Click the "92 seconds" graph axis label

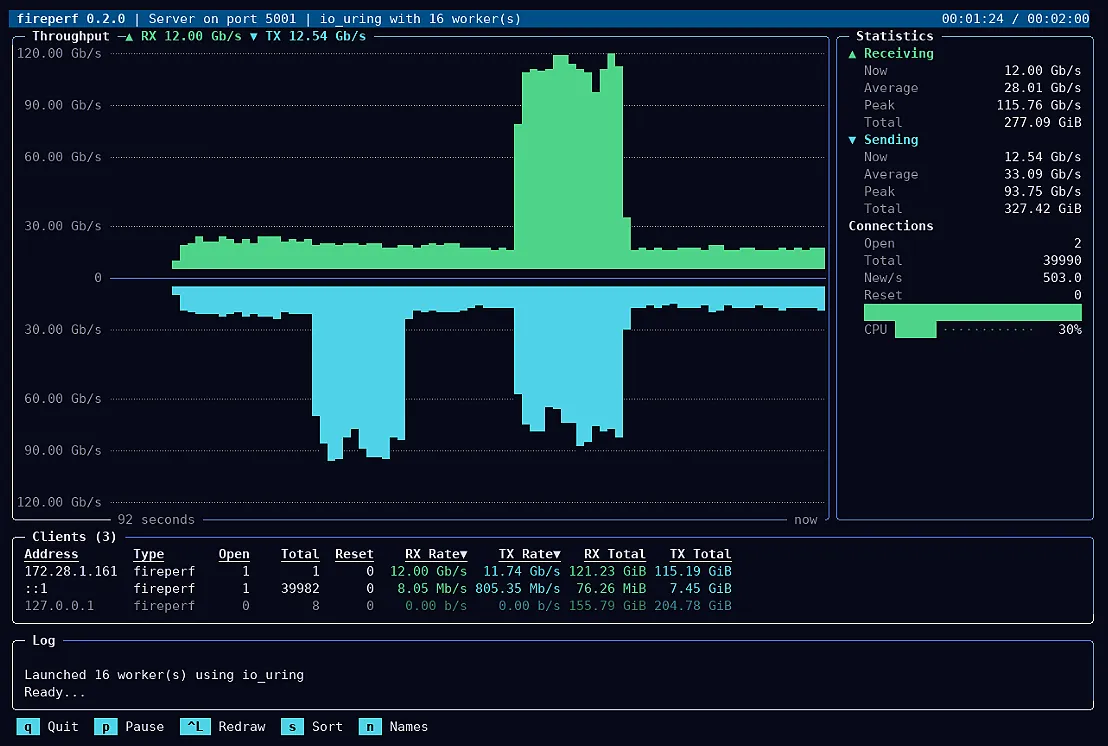tap(156, 519)
